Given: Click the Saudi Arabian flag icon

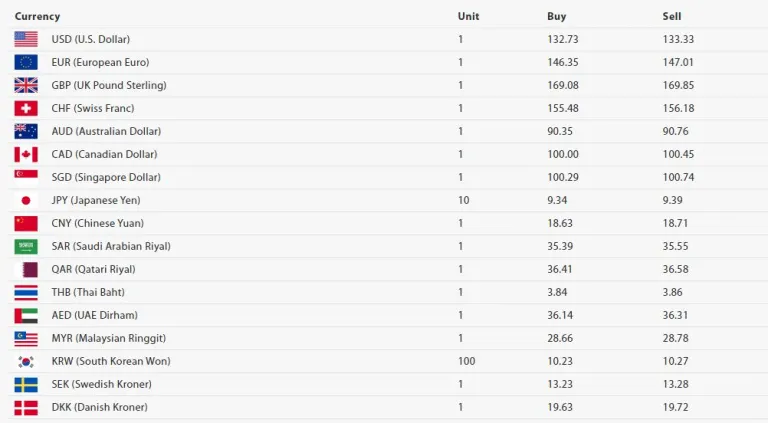Looking at the screenshot, I should [26, 246].
